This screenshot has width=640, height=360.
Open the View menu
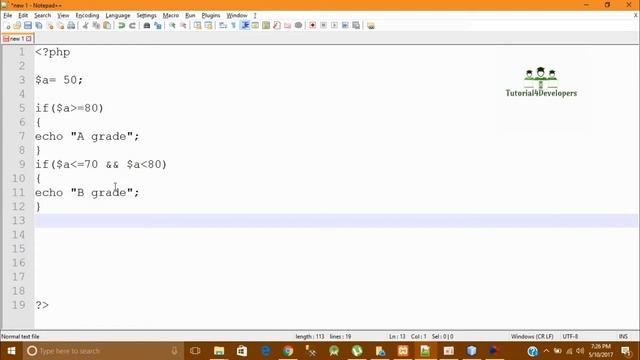pyautogui.click(x=63, y=16)
